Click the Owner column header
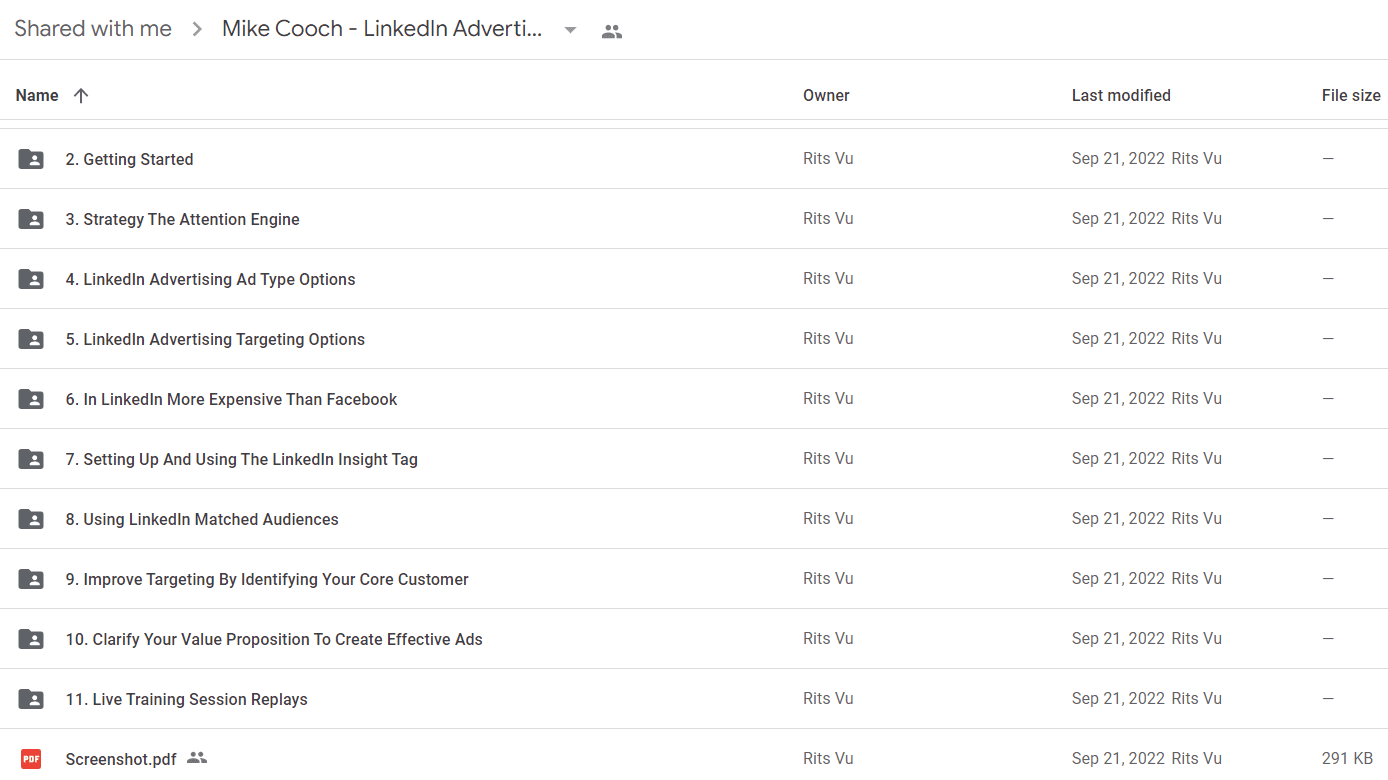 tap(826, 95)
